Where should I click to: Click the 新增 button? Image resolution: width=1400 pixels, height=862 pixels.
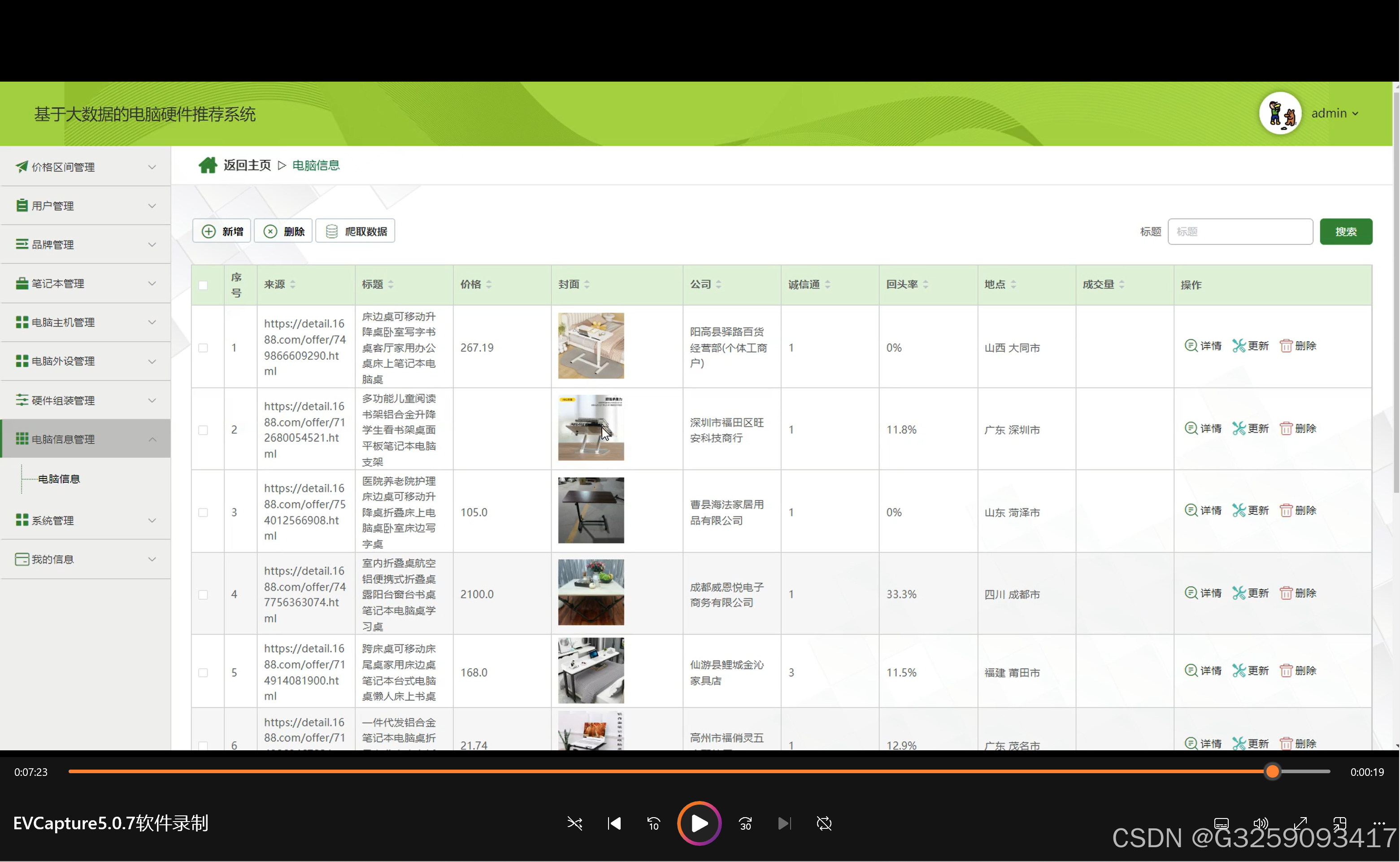pyautogui.click(x=222, y=231)
